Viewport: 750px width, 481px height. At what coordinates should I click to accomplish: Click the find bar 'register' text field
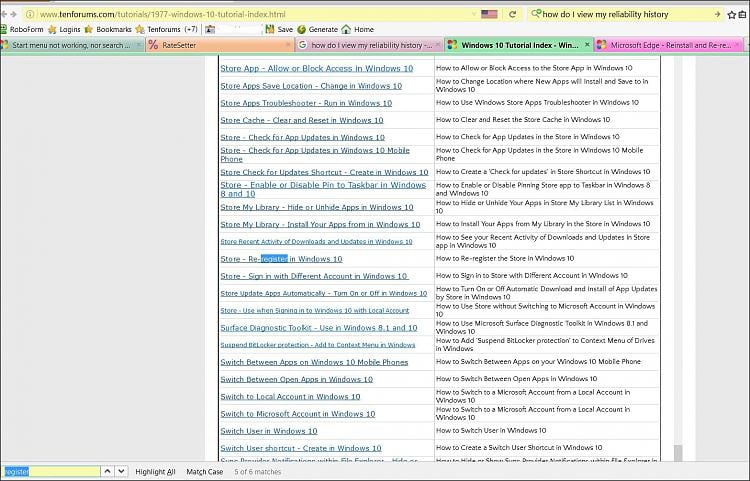[x=52, y=471]
